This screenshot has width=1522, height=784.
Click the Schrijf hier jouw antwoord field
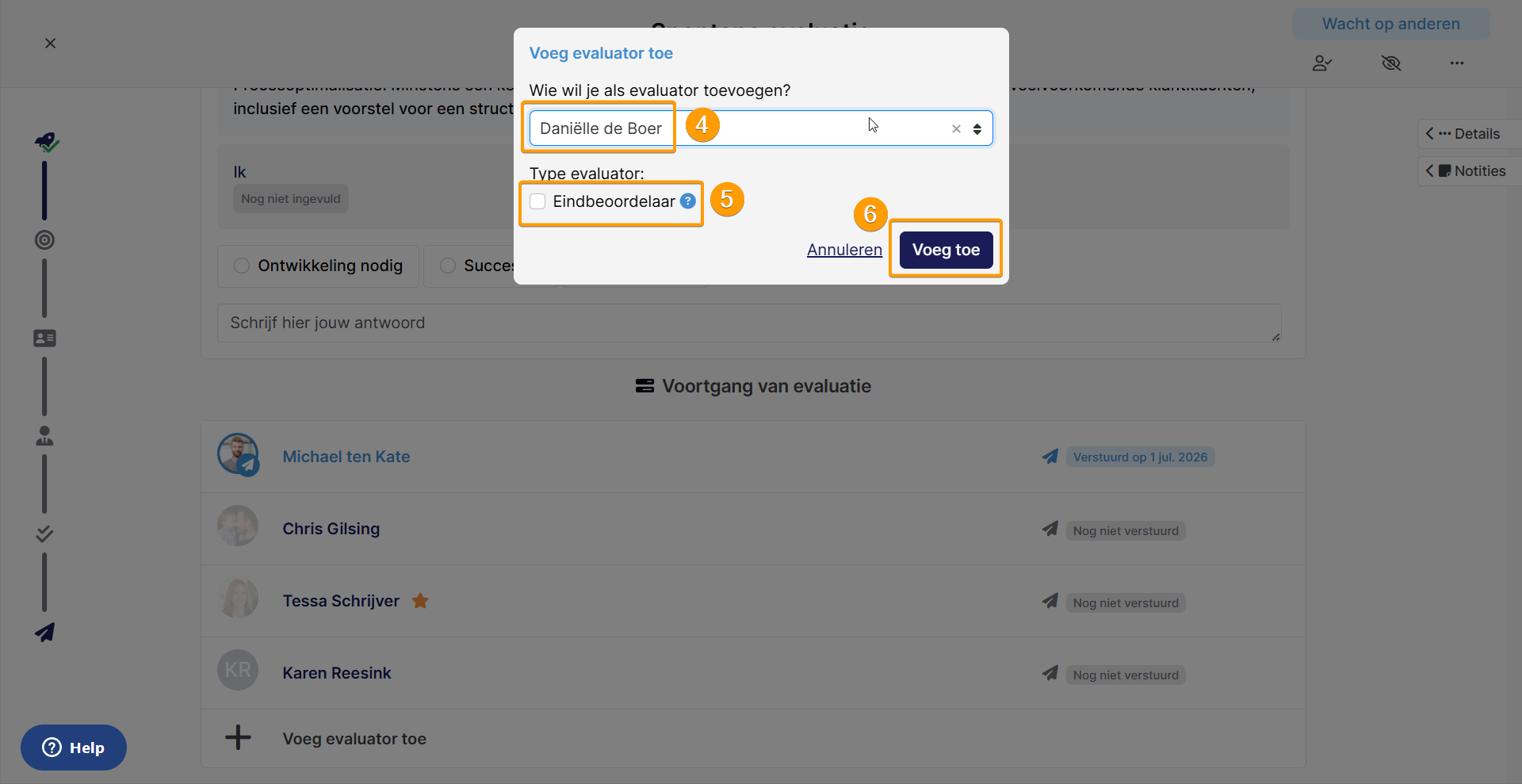pyautogui.click(x=749, y=323)
